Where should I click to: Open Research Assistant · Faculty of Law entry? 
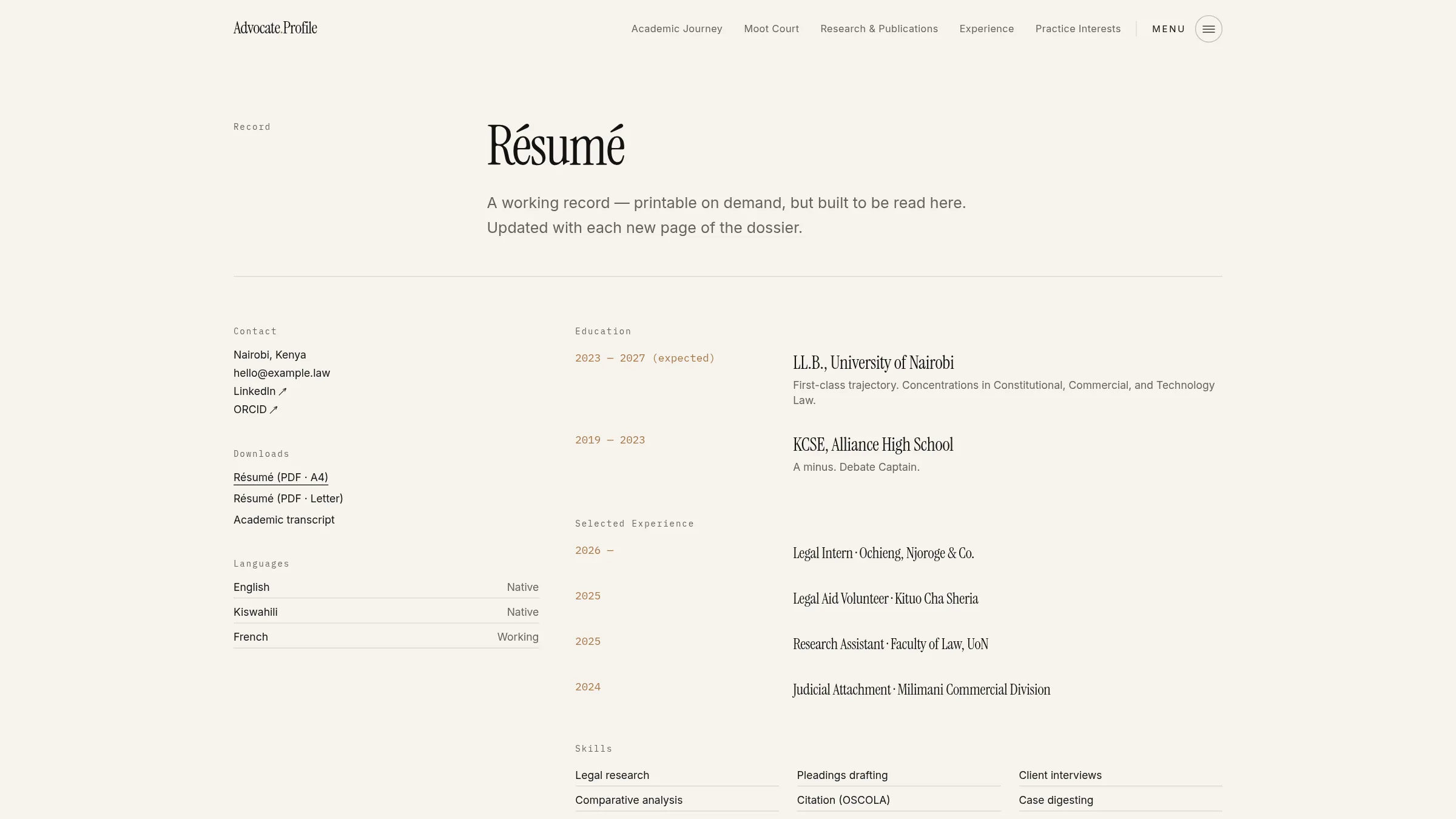(891, 644)
